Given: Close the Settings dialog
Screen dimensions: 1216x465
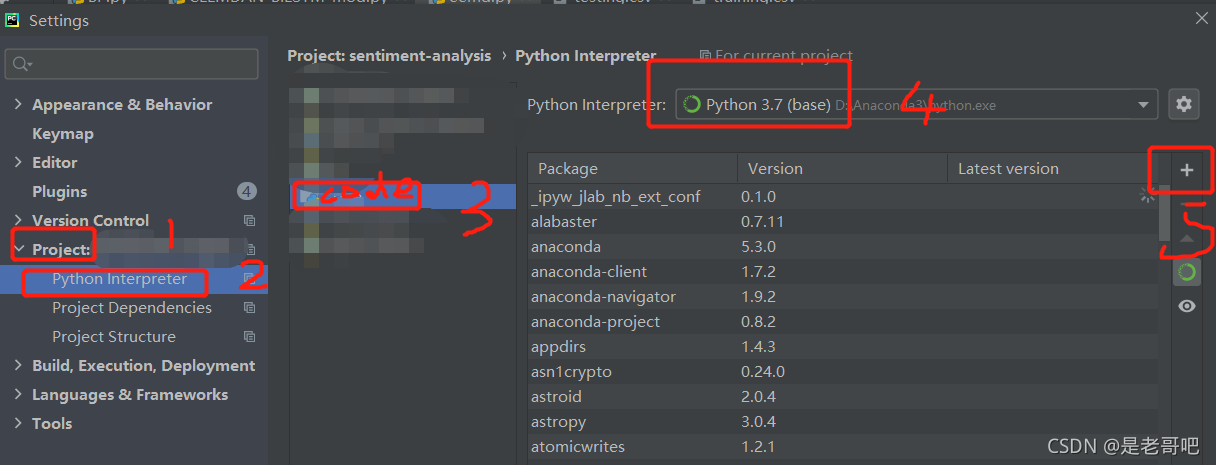Looking at the screenshot, I should point(1201,16).
